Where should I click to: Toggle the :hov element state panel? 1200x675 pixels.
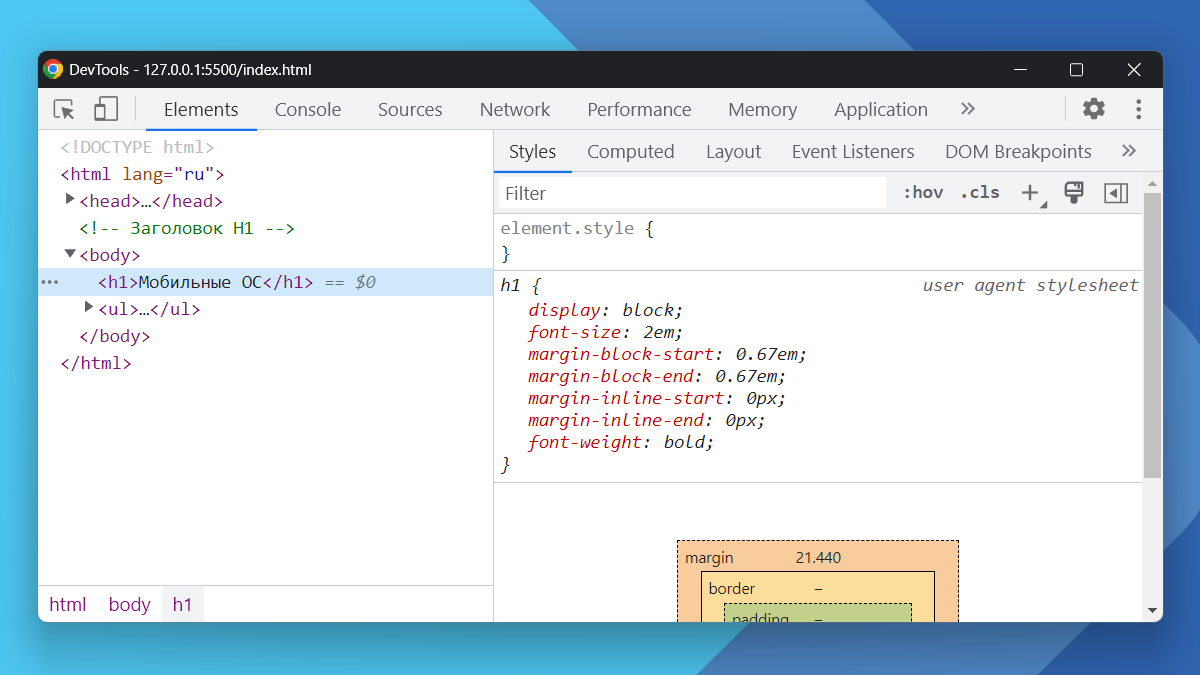click(922, 193)
